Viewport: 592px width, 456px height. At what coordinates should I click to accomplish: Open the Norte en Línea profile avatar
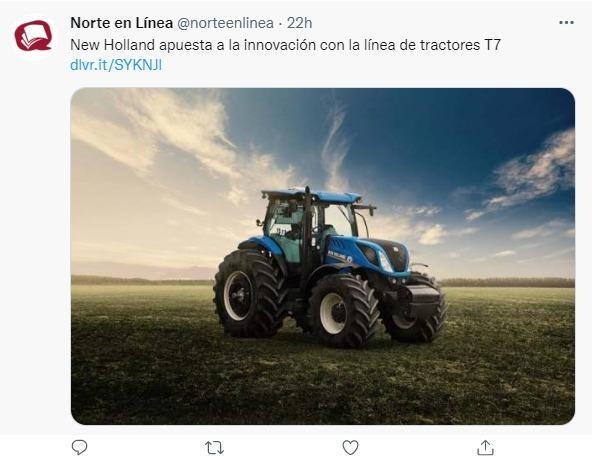click(x=33, y=36)
